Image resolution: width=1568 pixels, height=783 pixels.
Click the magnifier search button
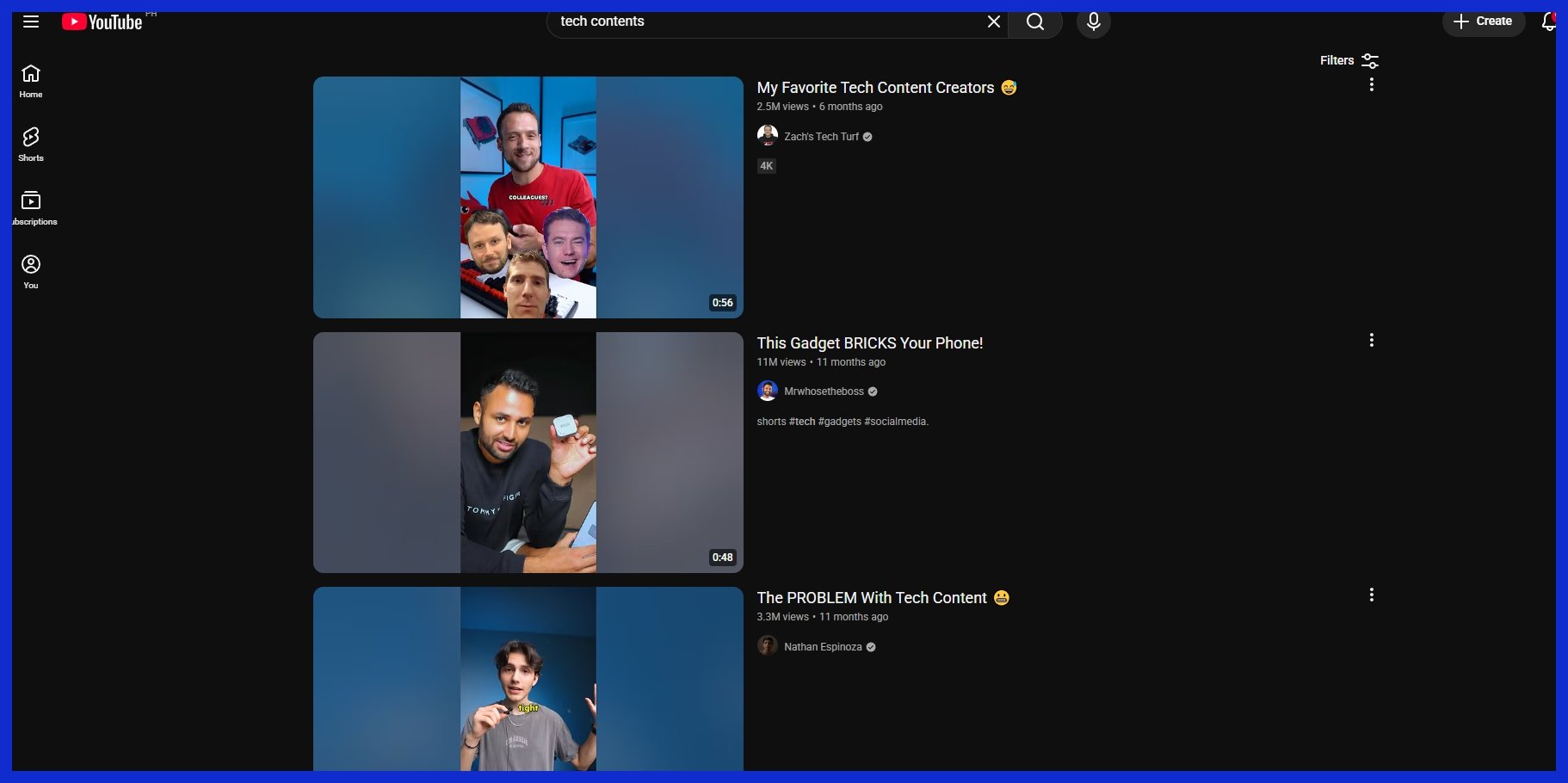pos(1035,22)
